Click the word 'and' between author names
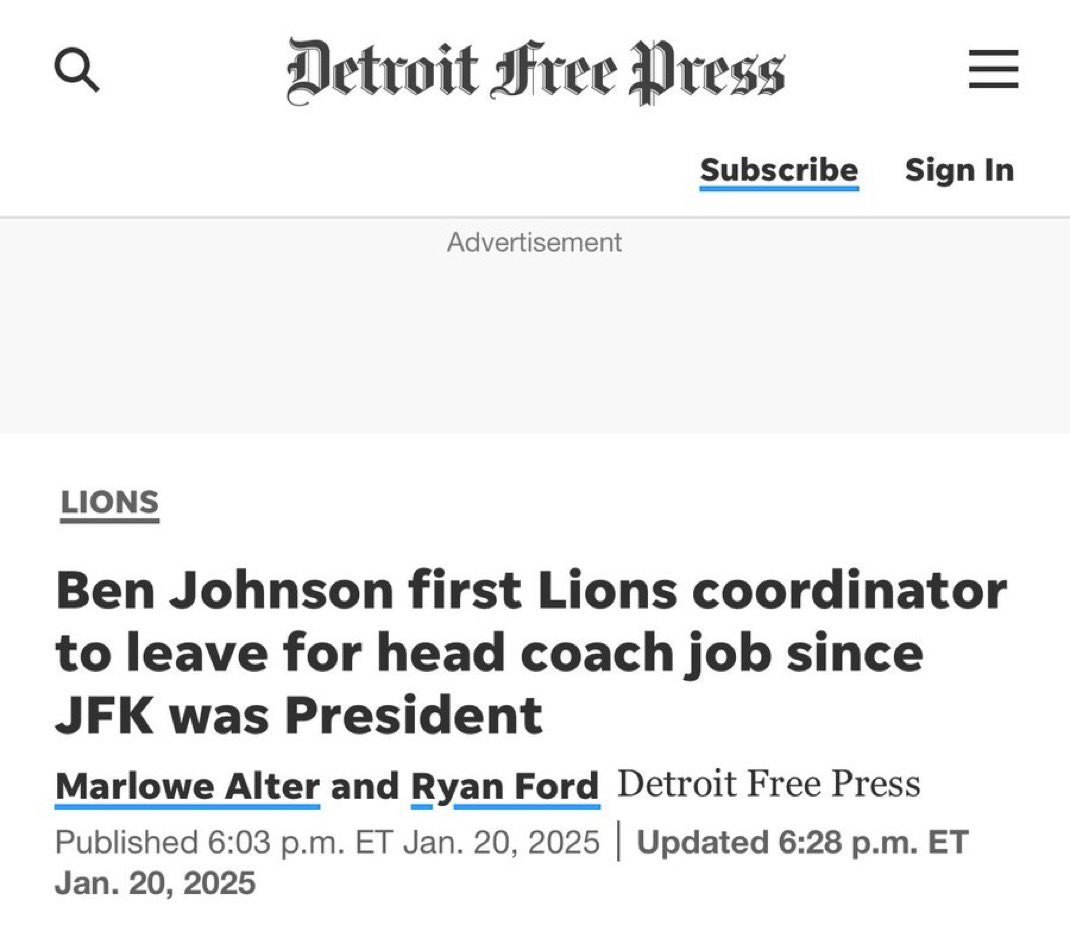The image size is (1070, 944). pos(365,786)
